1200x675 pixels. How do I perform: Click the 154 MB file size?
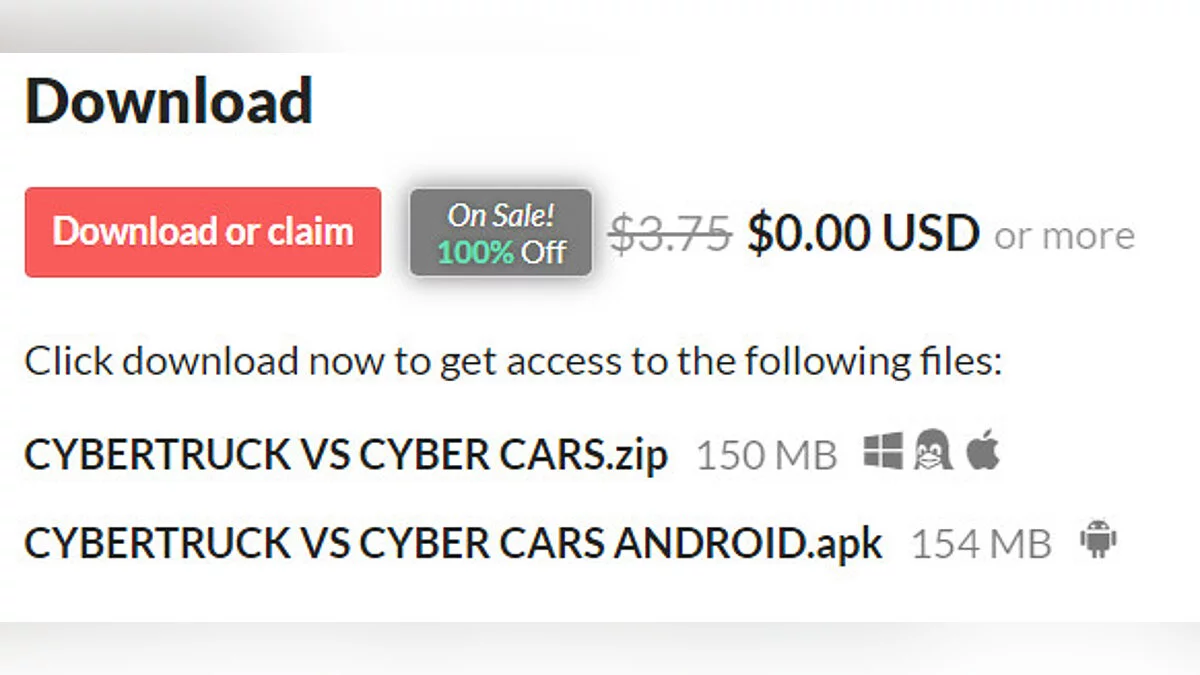[981, 545]
